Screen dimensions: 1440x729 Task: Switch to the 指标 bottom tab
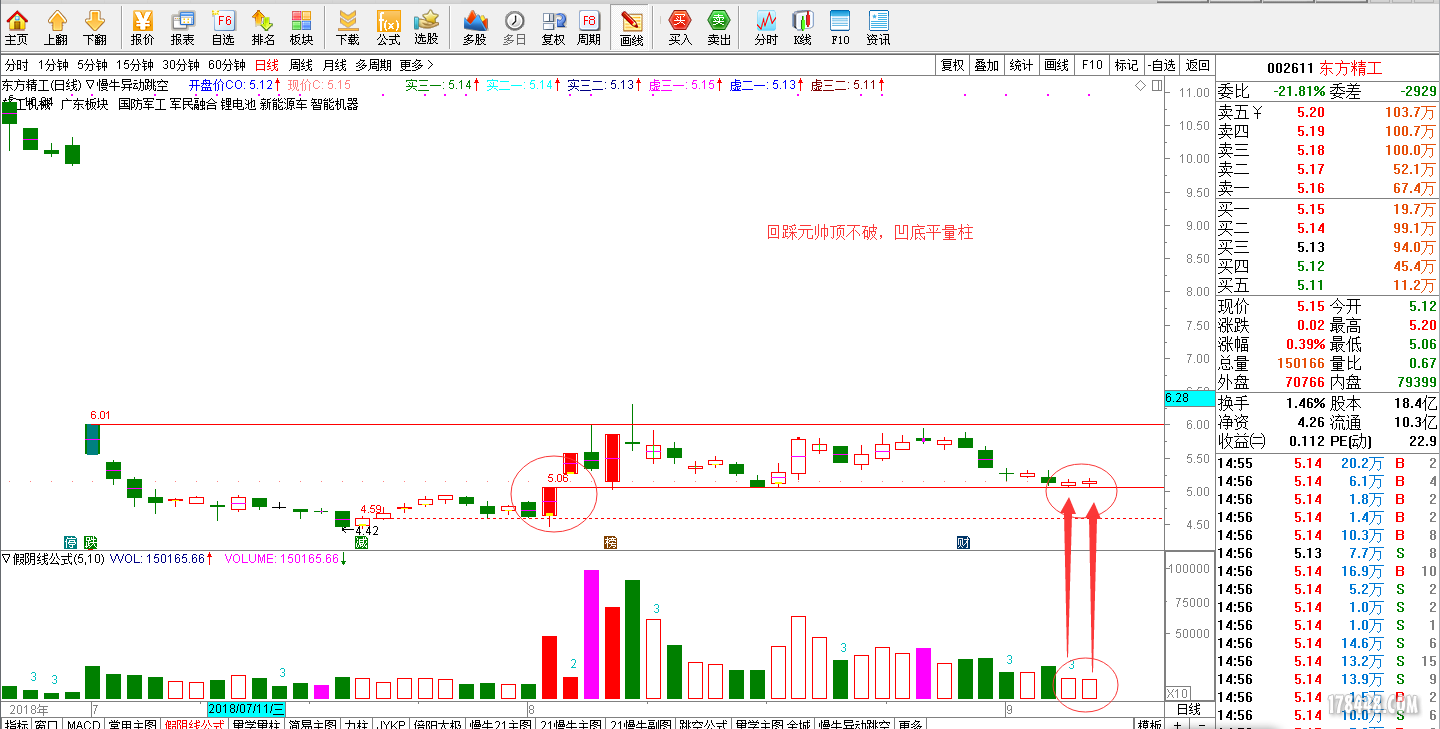click(16, 723)
